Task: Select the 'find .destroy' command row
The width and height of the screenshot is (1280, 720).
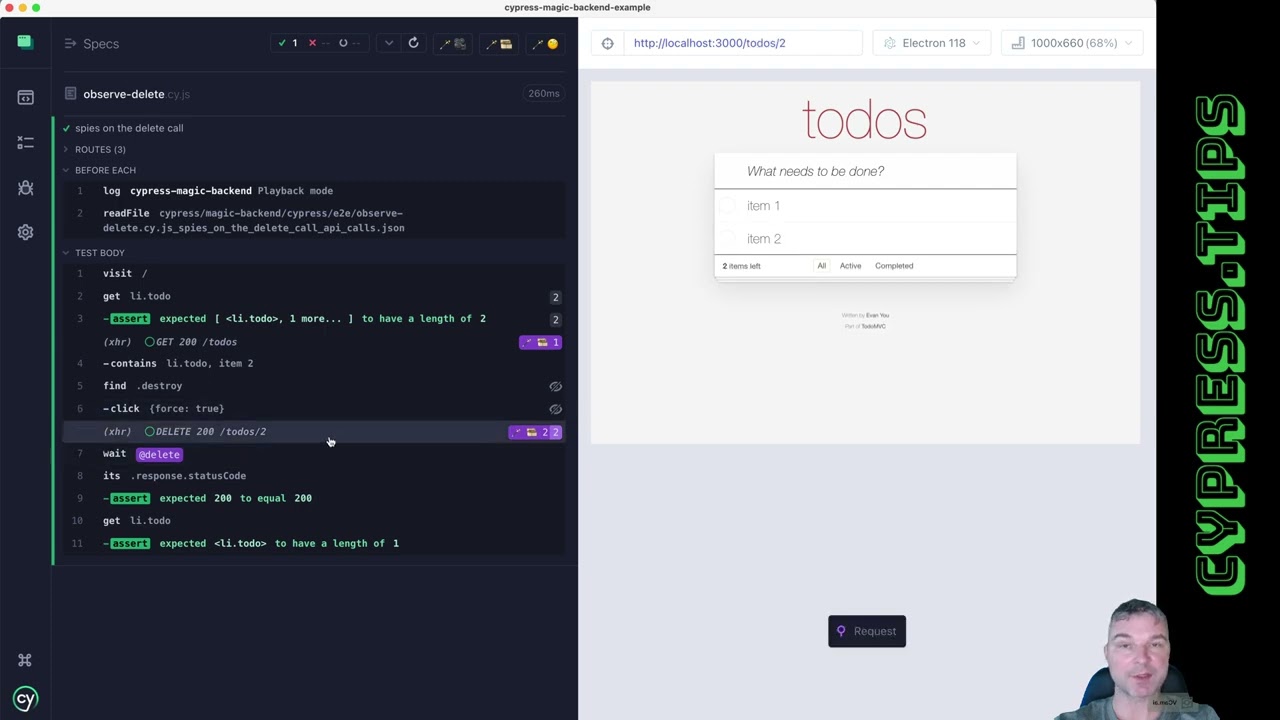Action: coord(314,386)
